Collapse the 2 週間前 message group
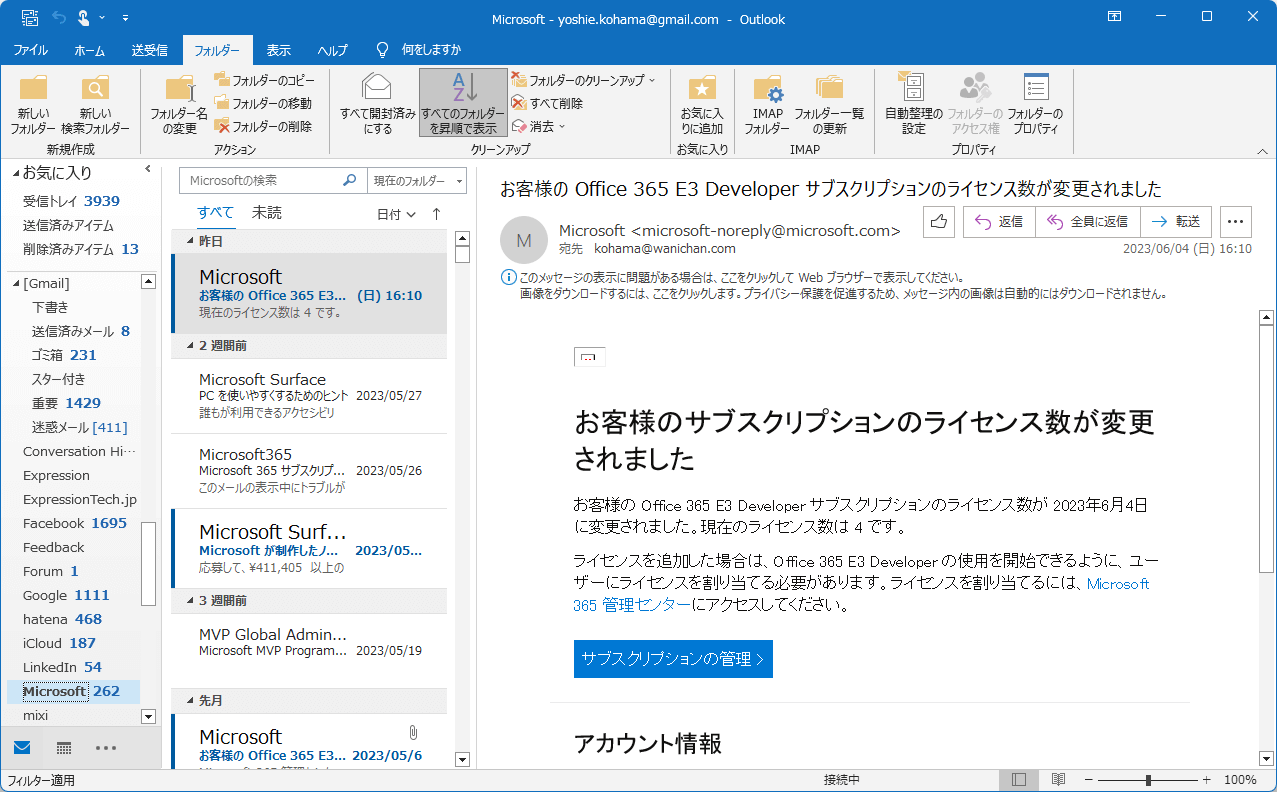 [190, 345]
